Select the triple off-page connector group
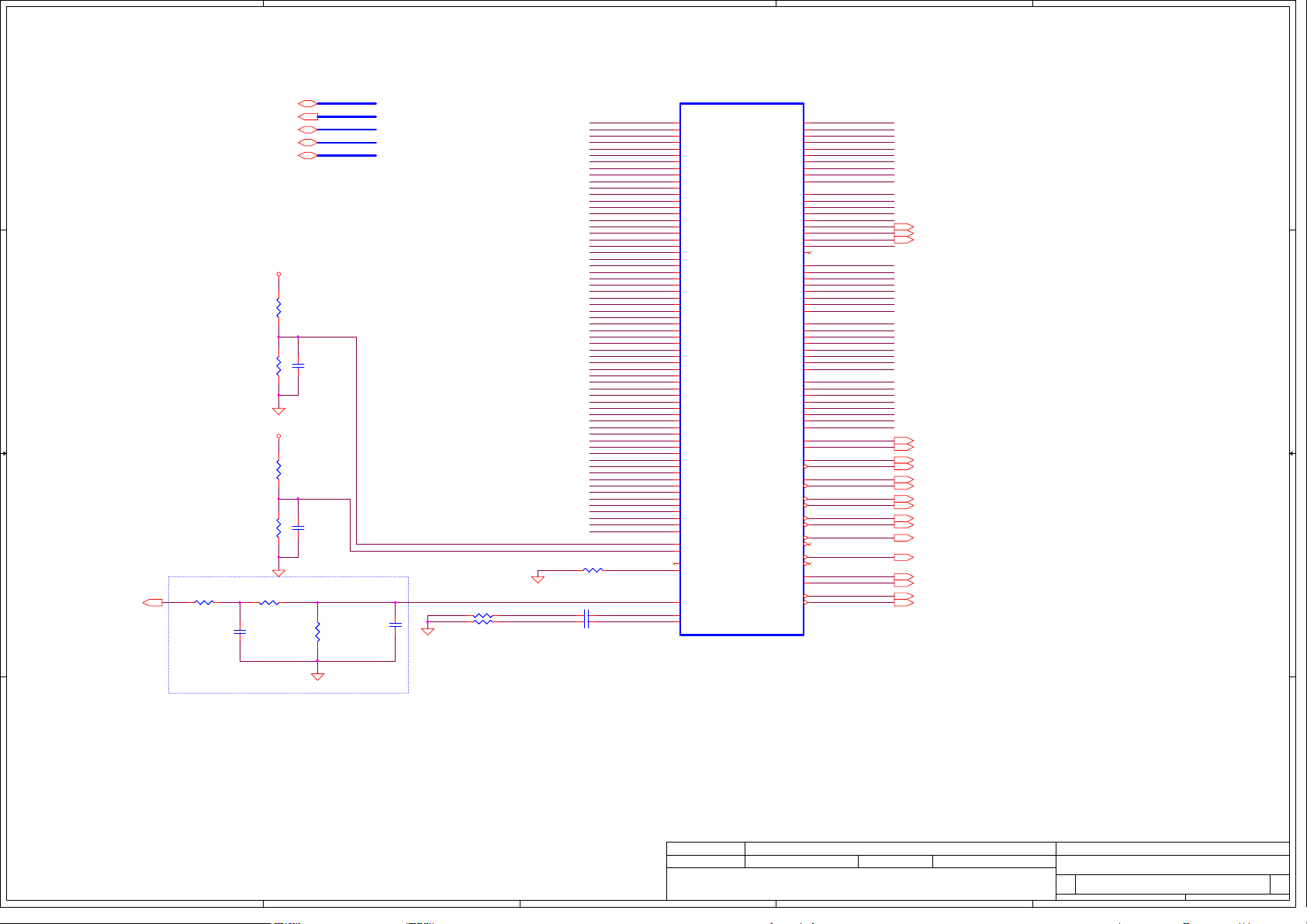 point(904,234)
